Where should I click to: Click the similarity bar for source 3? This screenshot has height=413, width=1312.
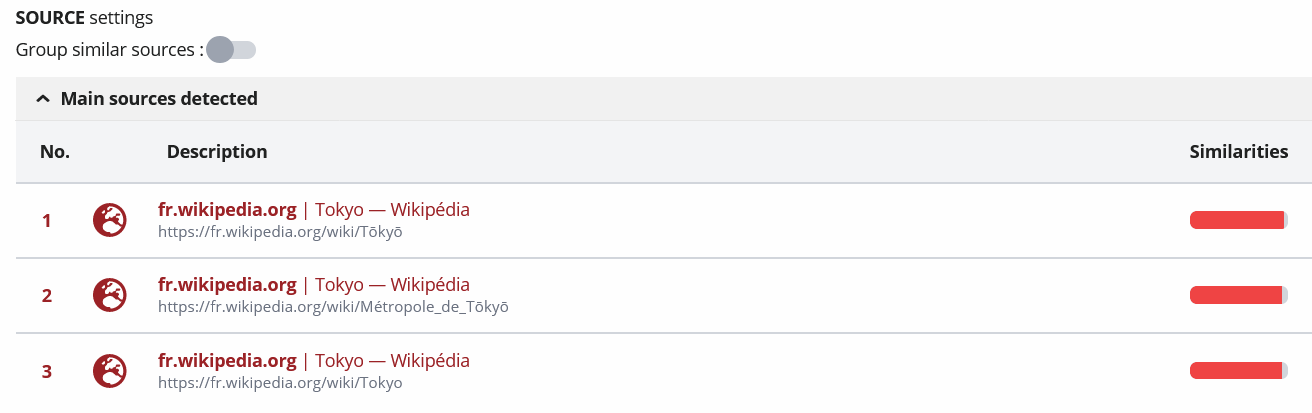[x=1238, y=371]
